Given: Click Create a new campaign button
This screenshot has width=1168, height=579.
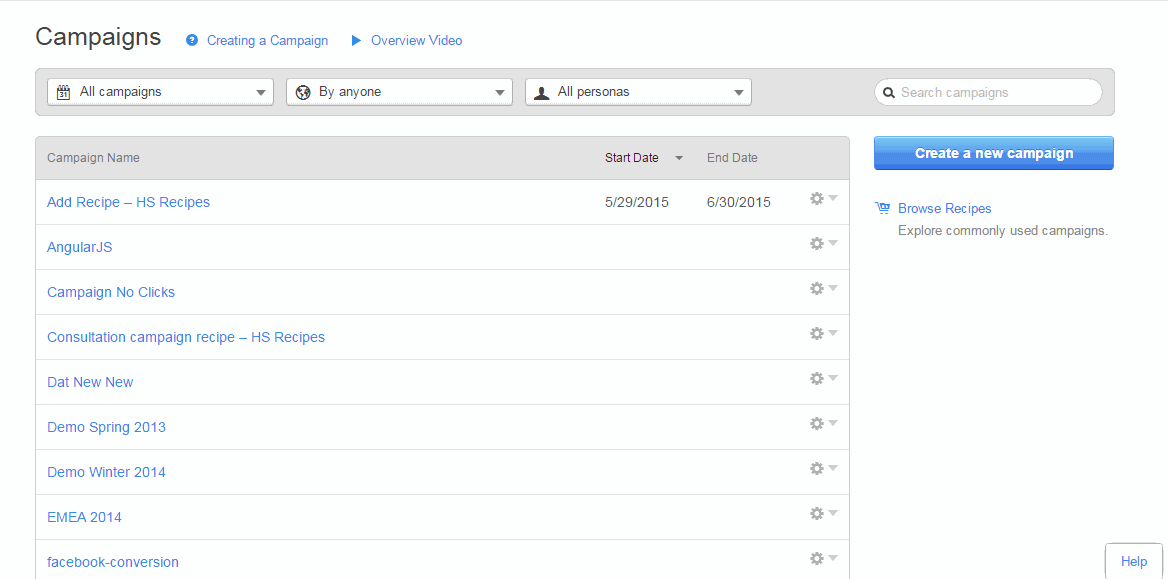Looking at the screenshot, I should [993, 153].
